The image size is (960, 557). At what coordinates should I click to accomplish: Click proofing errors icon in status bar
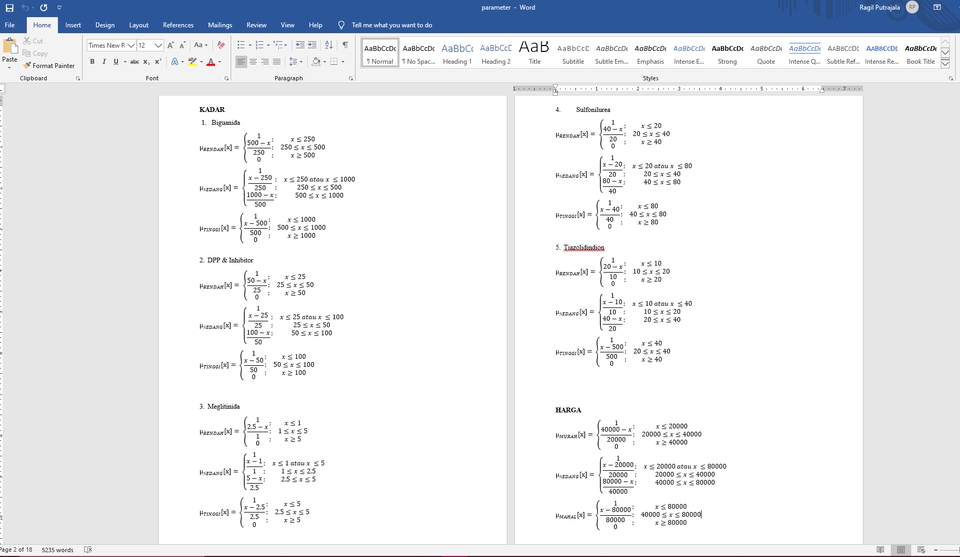click(88, 550)
